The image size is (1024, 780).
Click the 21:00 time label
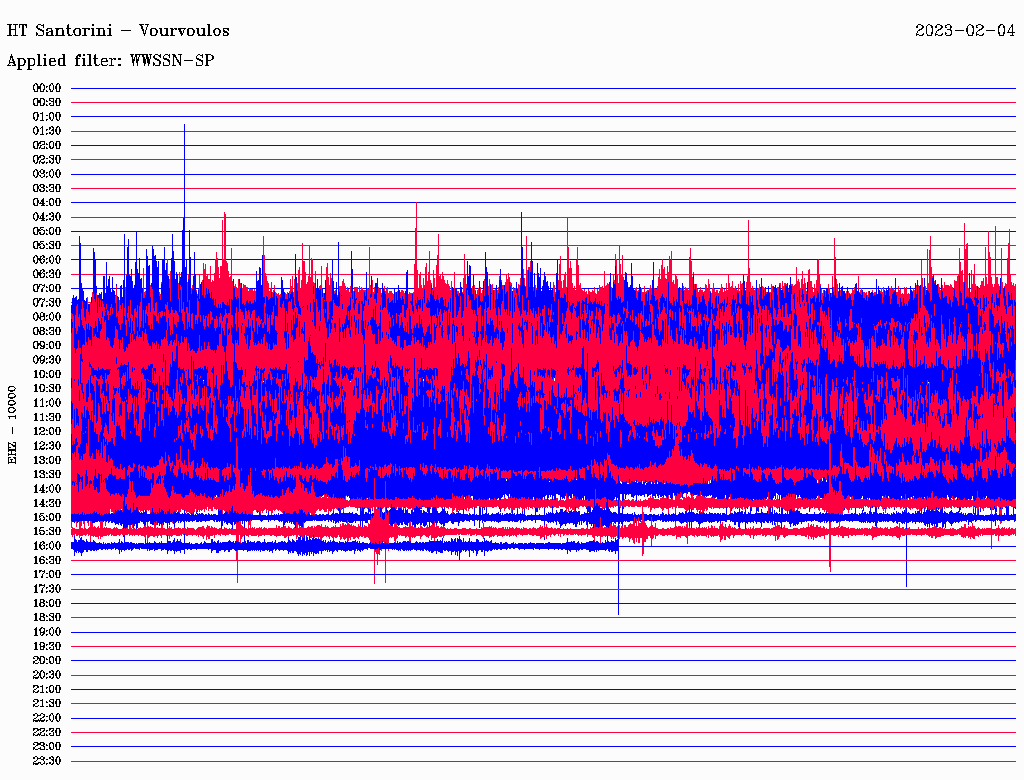click(x=47, y=689)
